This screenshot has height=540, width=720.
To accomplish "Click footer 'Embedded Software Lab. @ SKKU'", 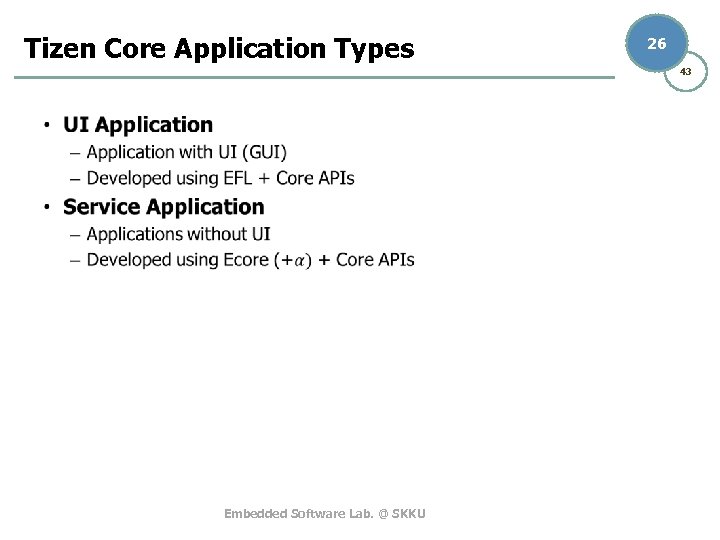I will coord(325,513).
